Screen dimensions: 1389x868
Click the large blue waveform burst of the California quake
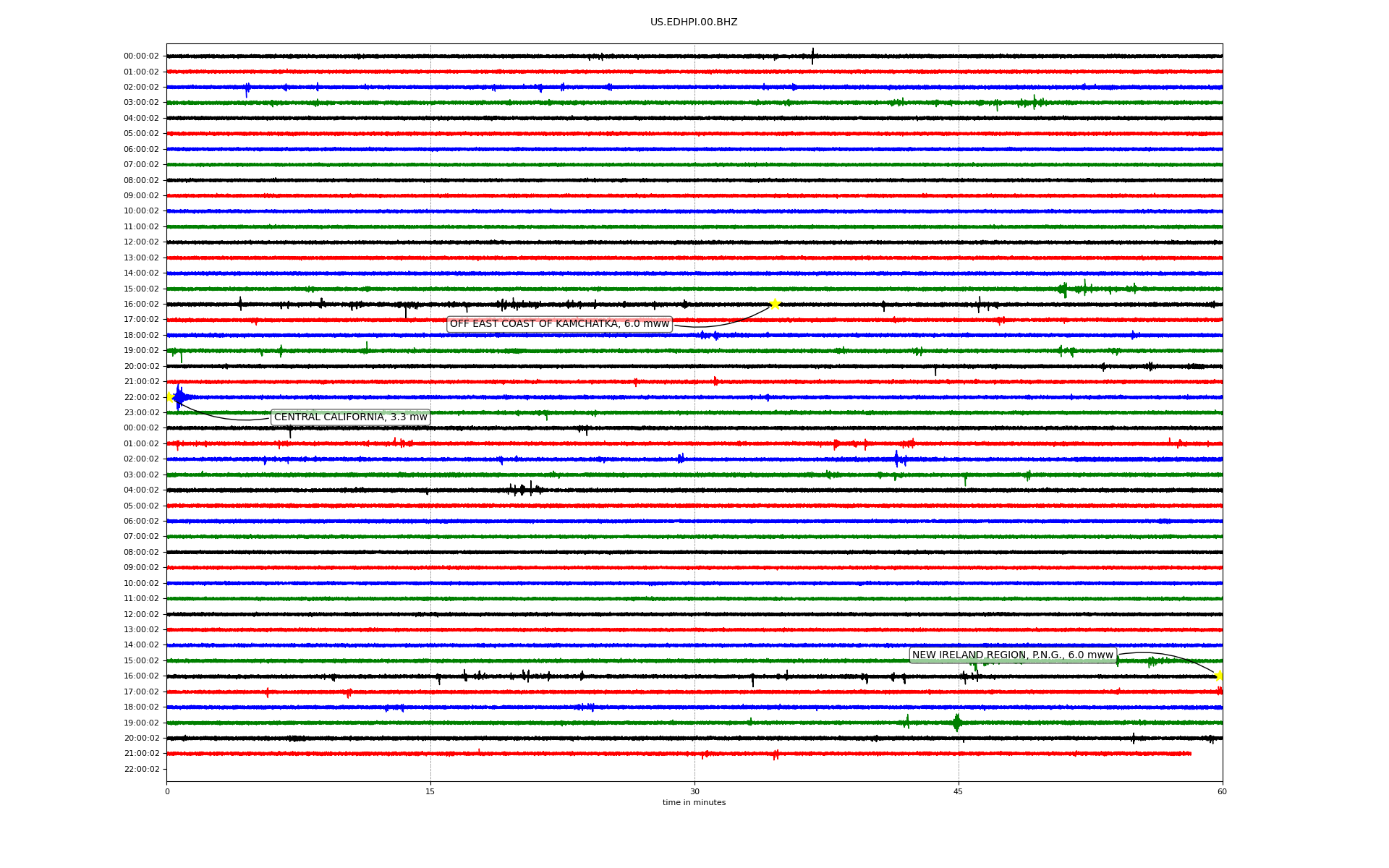coord(179,397)
